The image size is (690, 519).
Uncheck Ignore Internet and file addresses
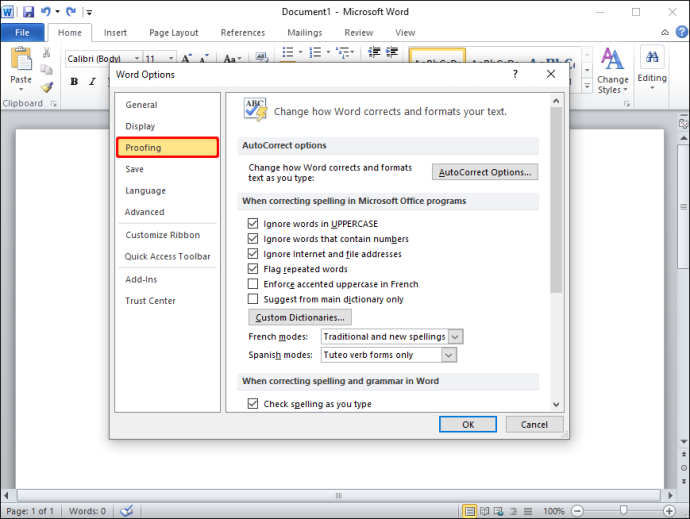pyautogui.click(x=253, y=254)
